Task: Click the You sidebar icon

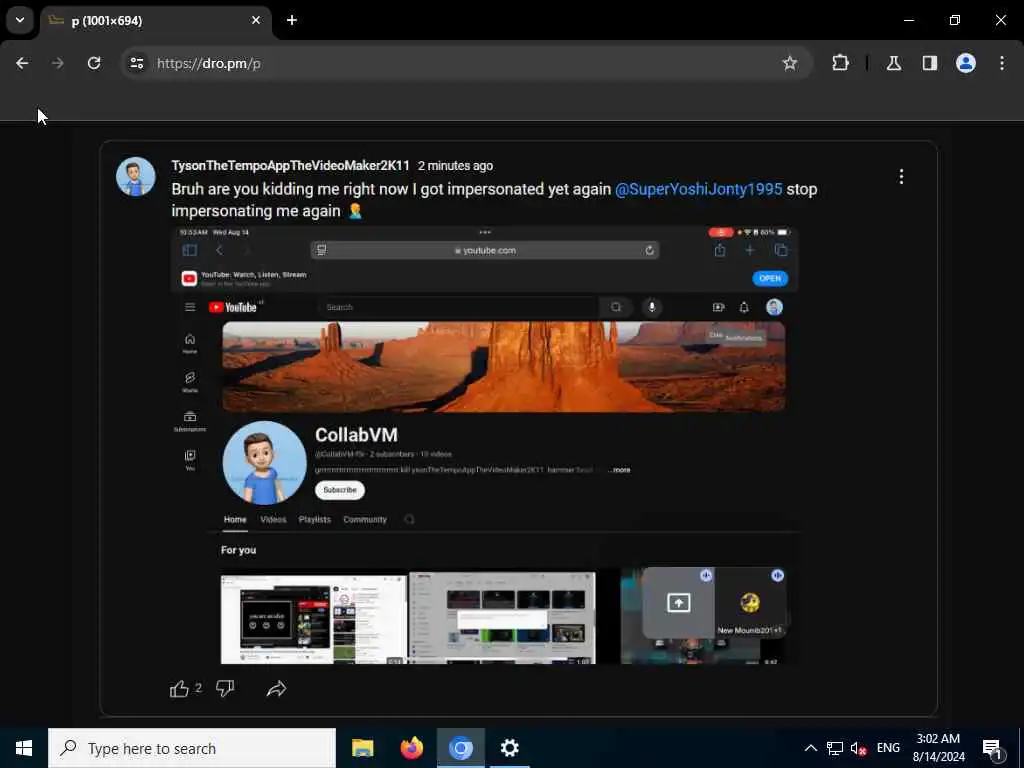Action: (x=190, y=459)
